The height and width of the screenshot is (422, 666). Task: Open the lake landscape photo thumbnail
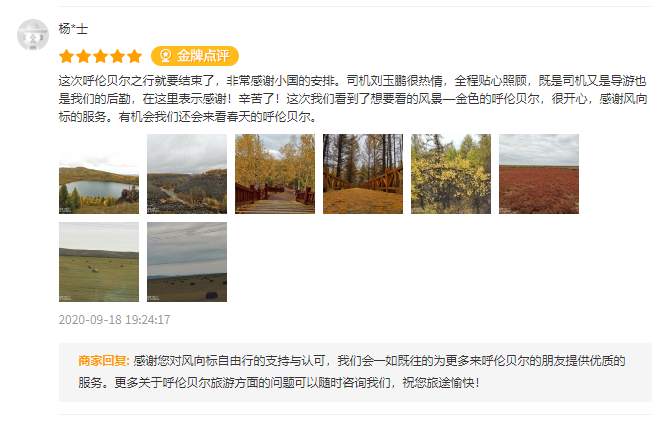[x=99, y=174]
